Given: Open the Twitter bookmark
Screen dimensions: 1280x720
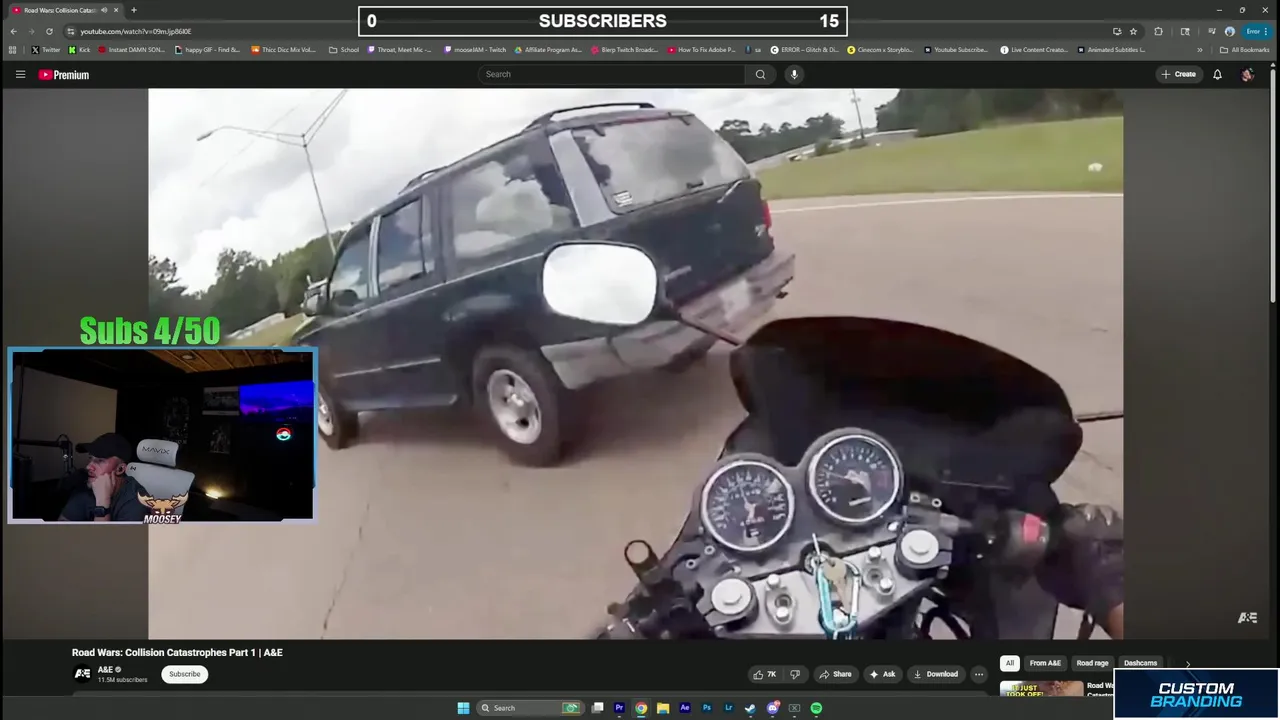Looking at the screenshot, I should pos(45,49).
